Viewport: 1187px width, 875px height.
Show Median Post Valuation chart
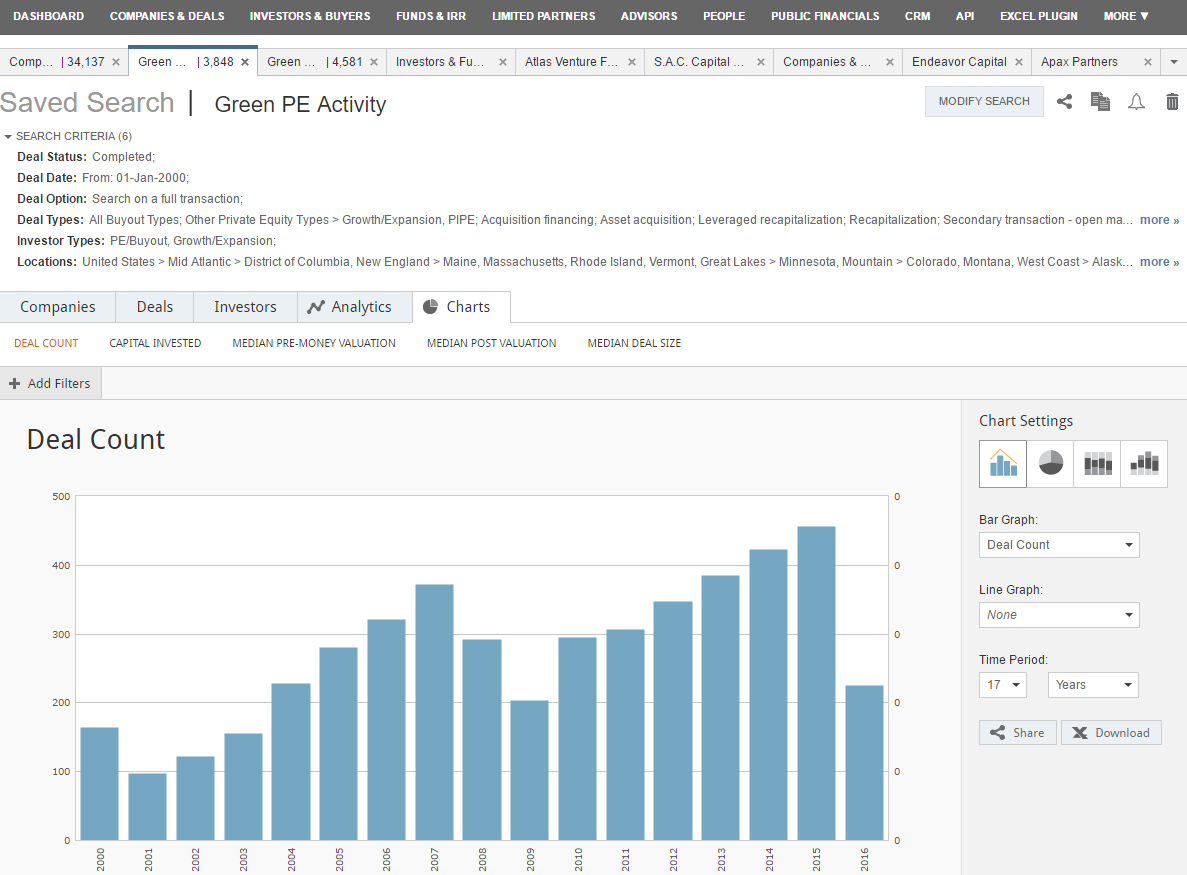491,343
